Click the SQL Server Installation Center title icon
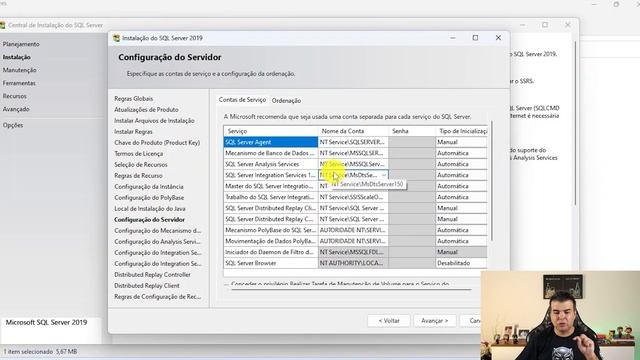Image resolution: width=640 pixels, height=360 pixels. 2,25
